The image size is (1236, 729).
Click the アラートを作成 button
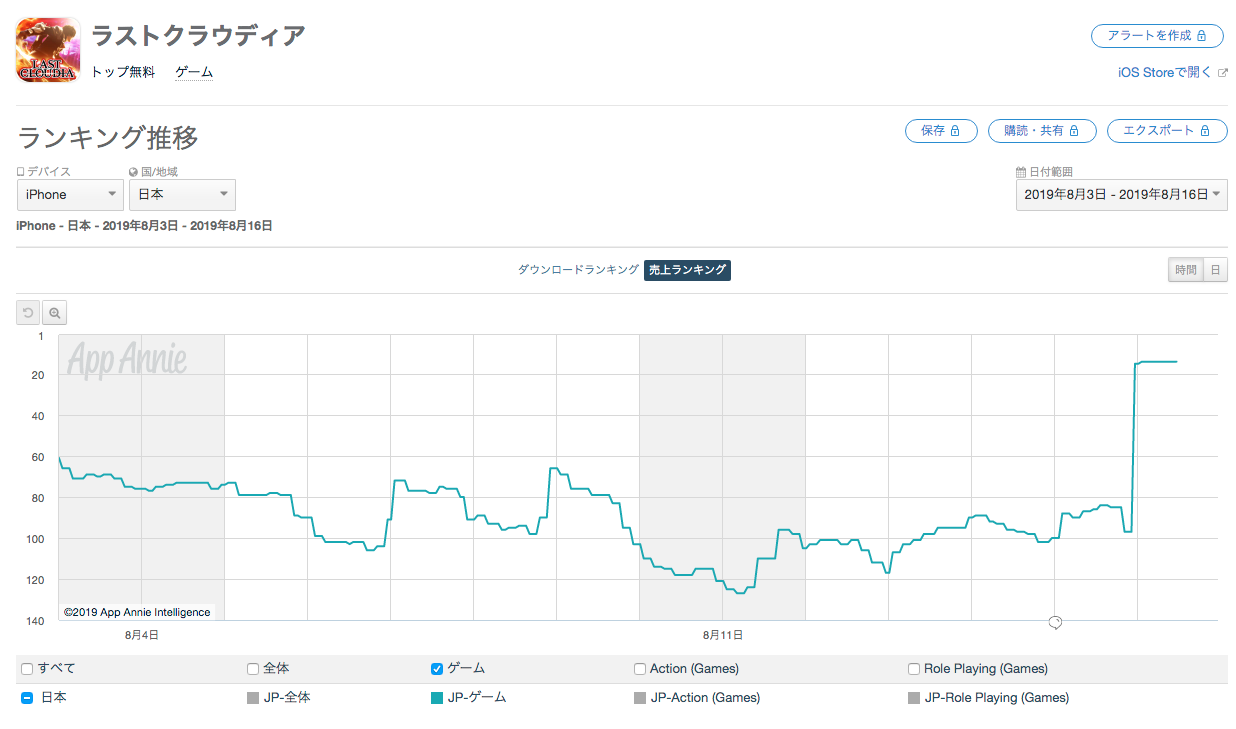coord(1157,36)
